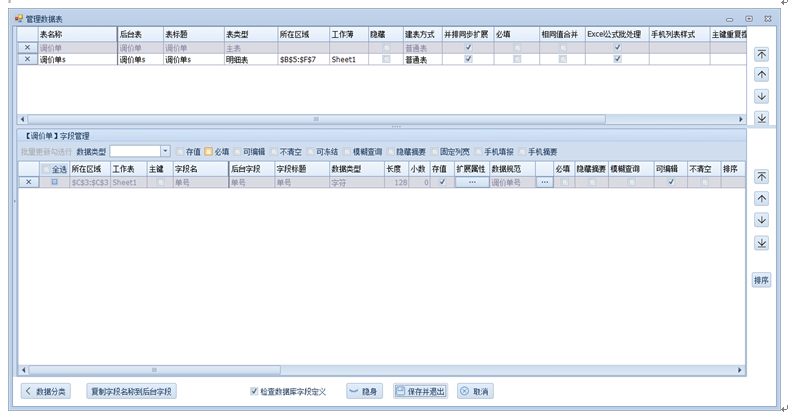
Task: Delete the 单号 field row
Action: [x=27, y=182]
